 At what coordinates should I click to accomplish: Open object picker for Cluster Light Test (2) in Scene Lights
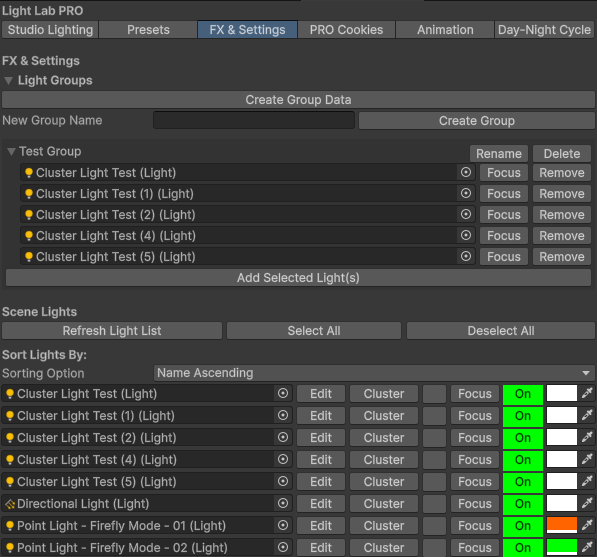pos(283,437)
